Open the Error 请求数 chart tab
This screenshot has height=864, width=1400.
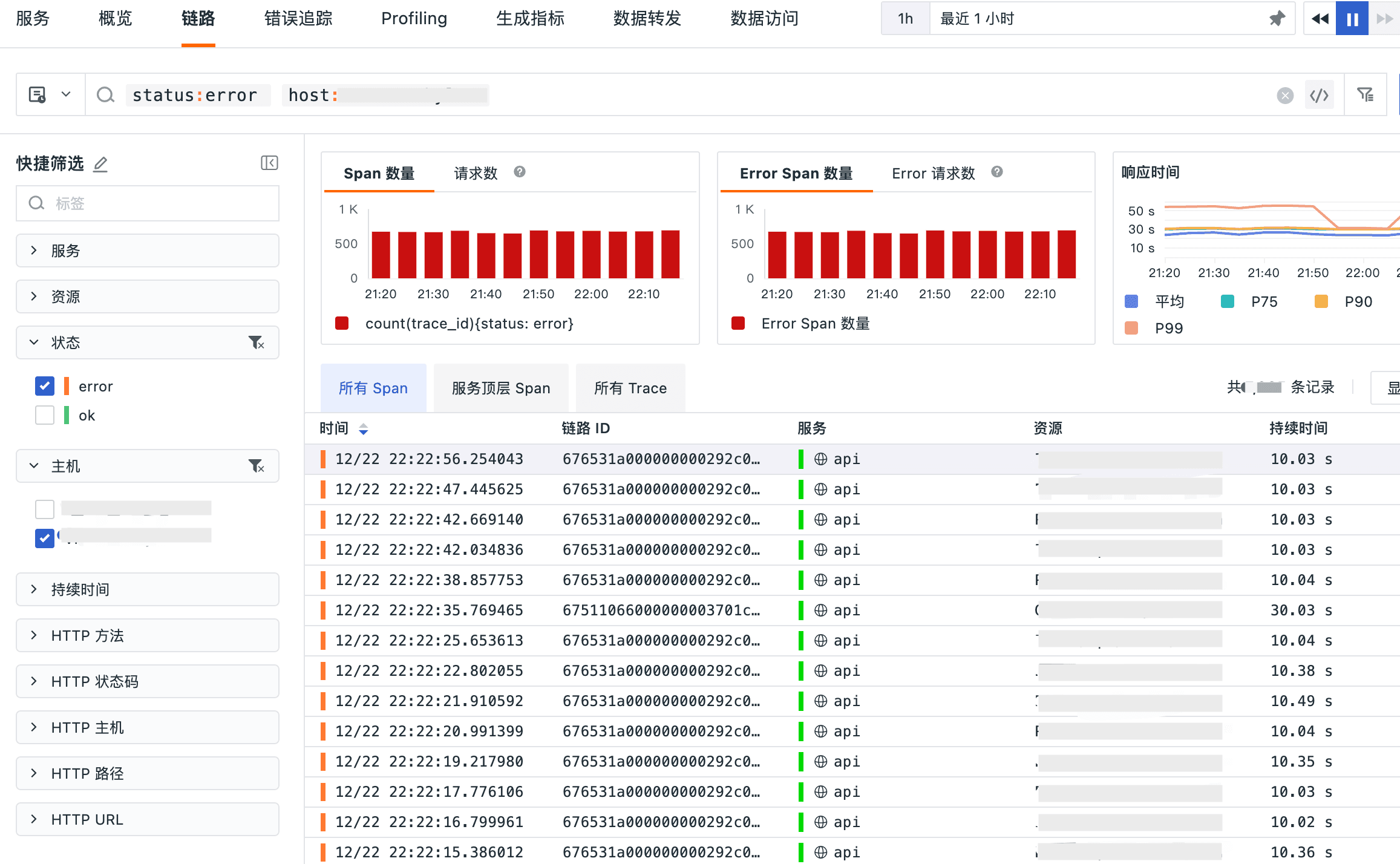(x=933, y=174)
